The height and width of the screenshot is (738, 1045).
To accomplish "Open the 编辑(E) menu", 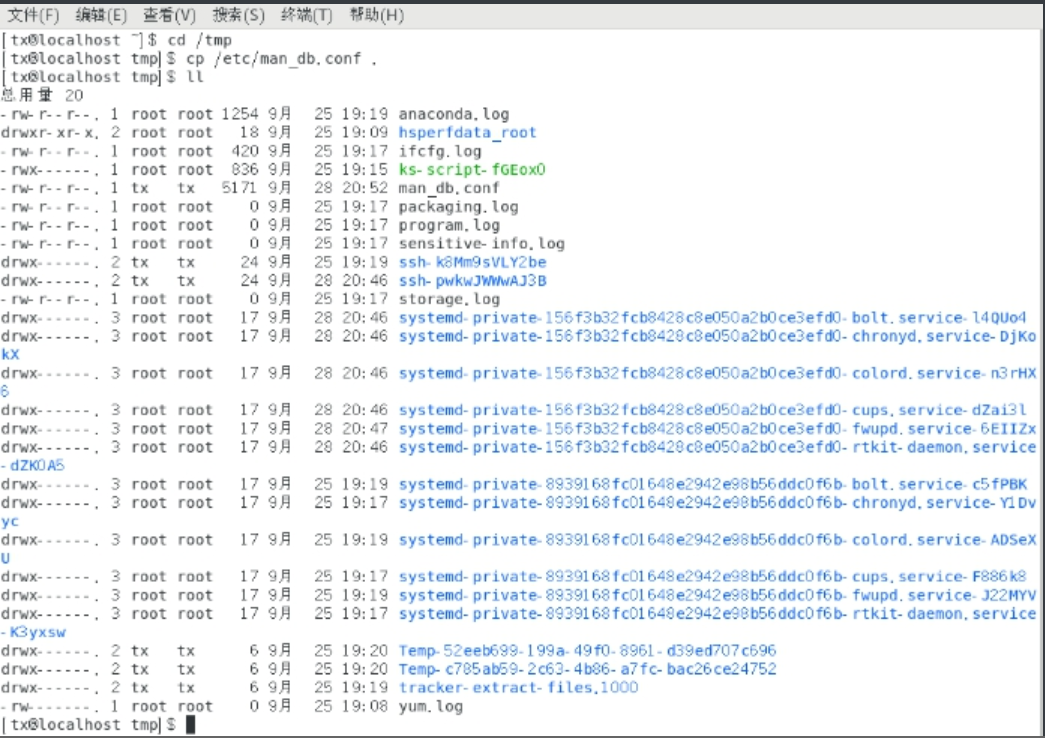I will 101,15.
